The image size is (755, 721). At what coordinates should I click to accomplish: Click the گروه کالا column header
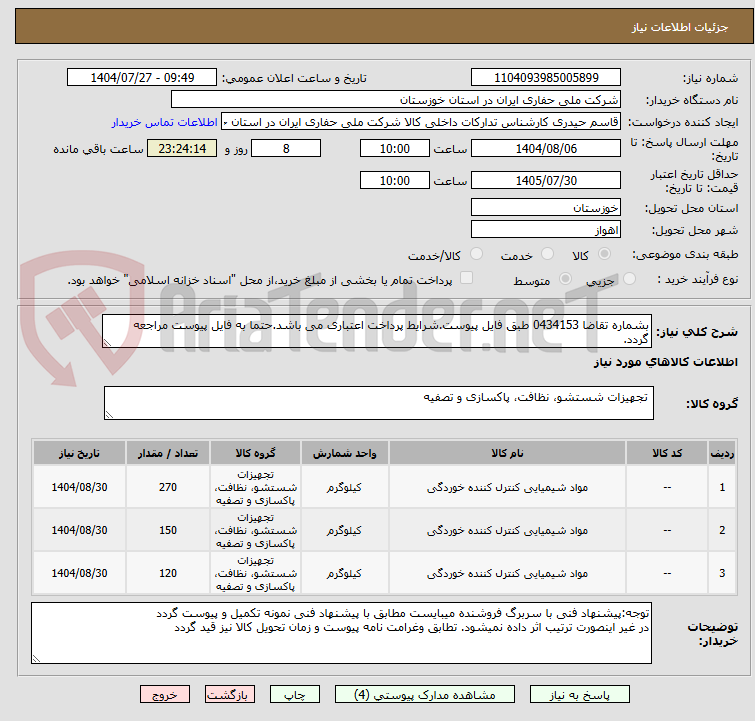tap(256, 453)
